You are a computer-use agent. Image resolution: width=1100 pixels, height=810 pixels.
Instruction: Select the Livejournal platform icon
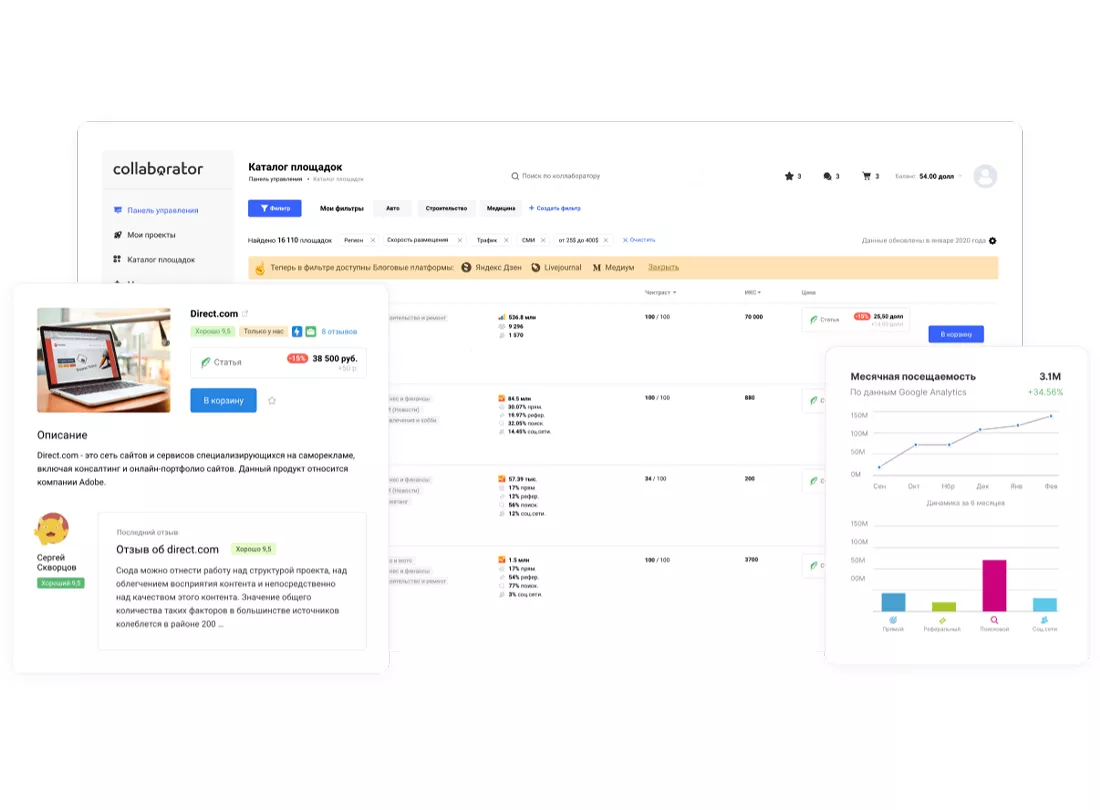click(536, 267)
